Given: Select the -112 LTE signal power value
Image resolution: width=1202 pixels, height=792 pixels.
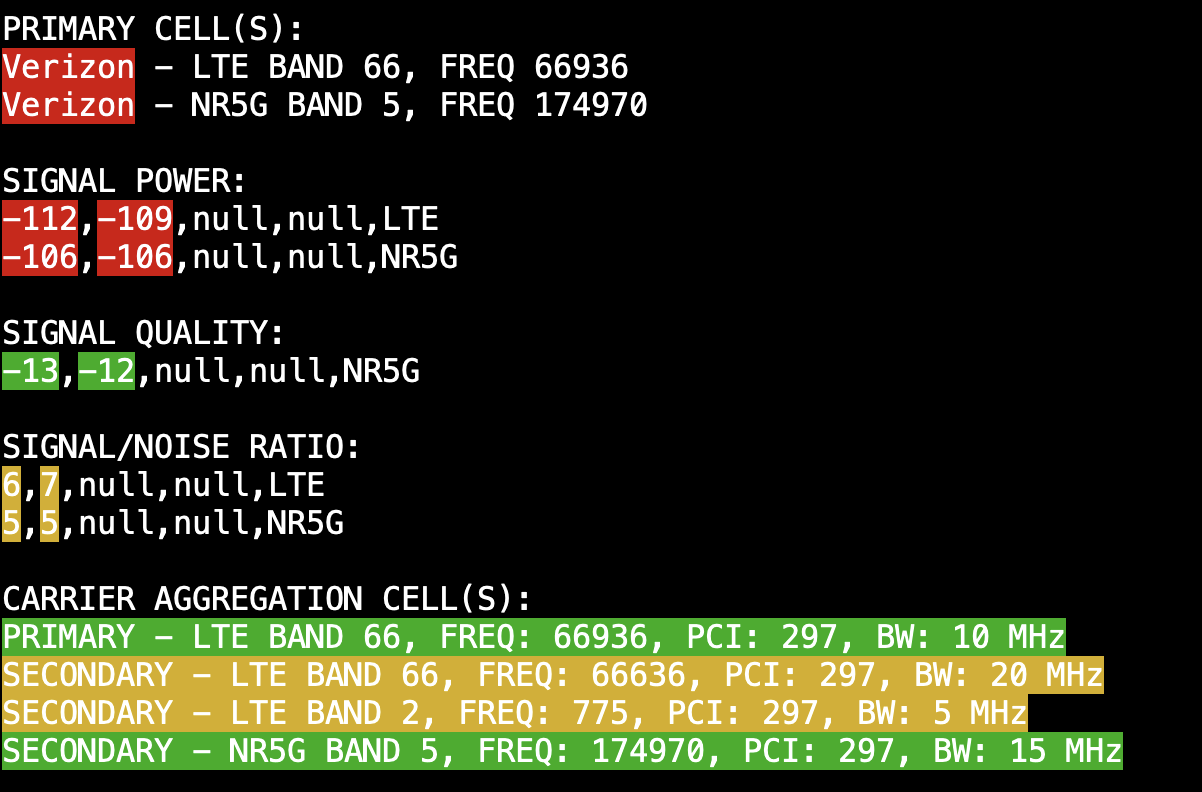Looking at the screenshot, I should 40,219.
